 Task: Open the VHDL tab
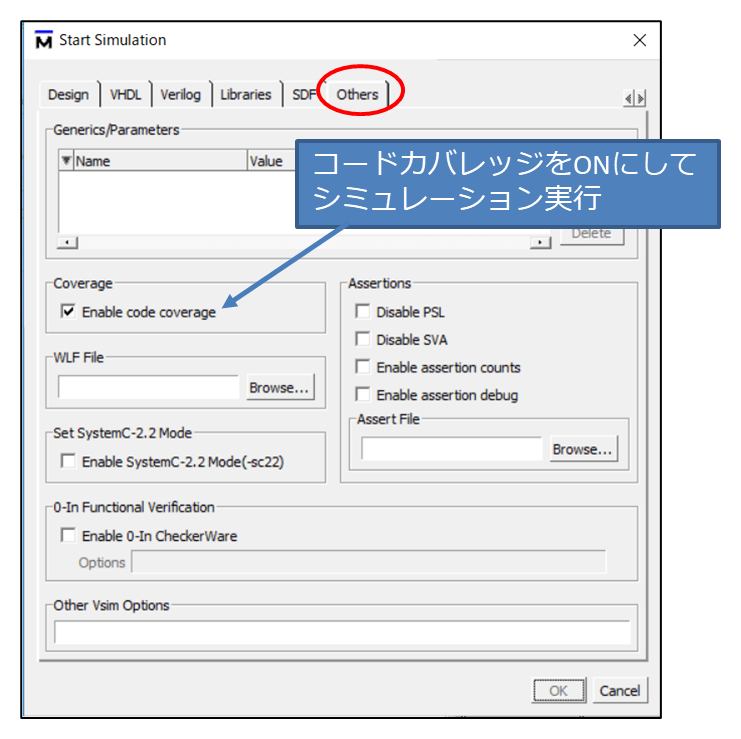pos(126,95)
